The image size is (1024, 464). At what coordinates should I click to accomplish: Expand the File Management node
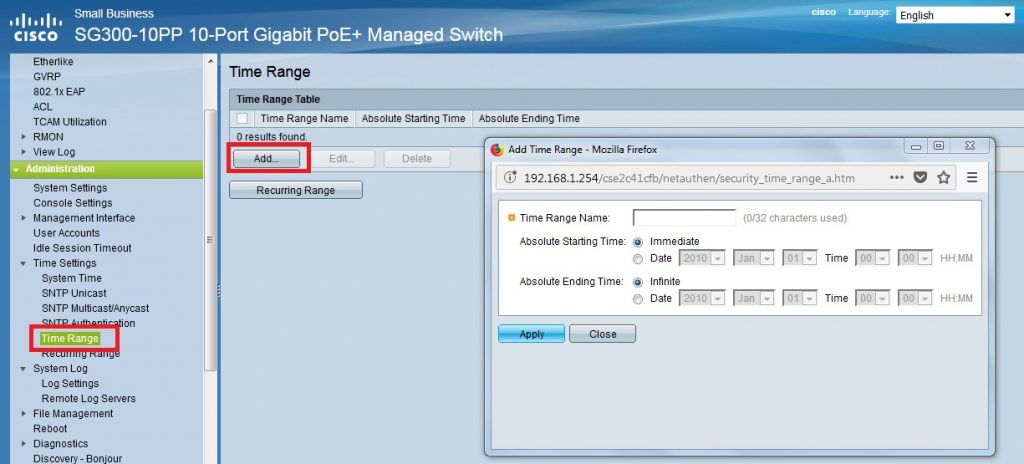[x=24, y=414]
